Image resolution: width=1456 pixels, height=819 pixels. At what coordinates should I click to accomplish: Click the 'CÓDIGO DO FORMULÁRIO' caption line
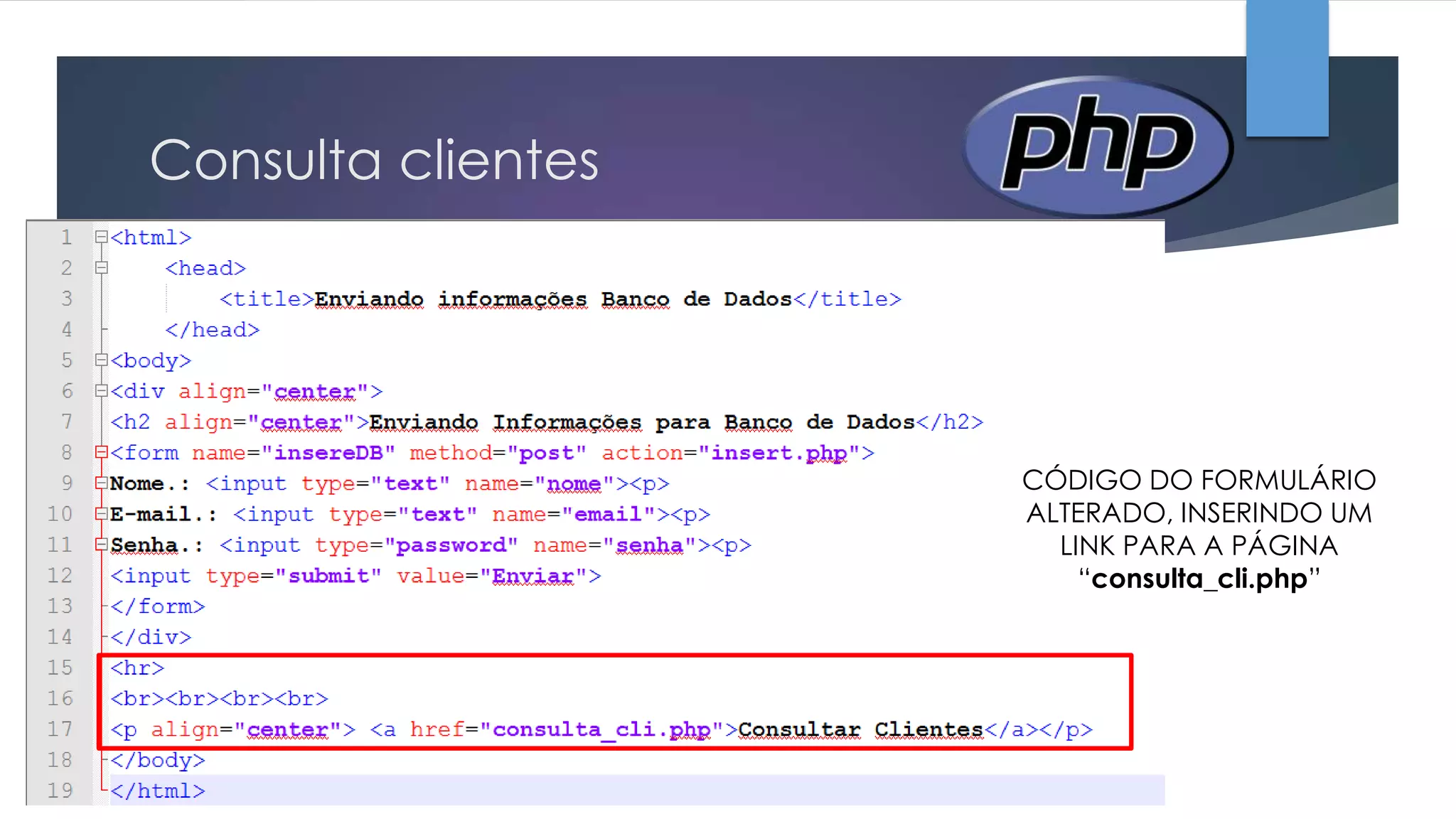point(1199,480)
